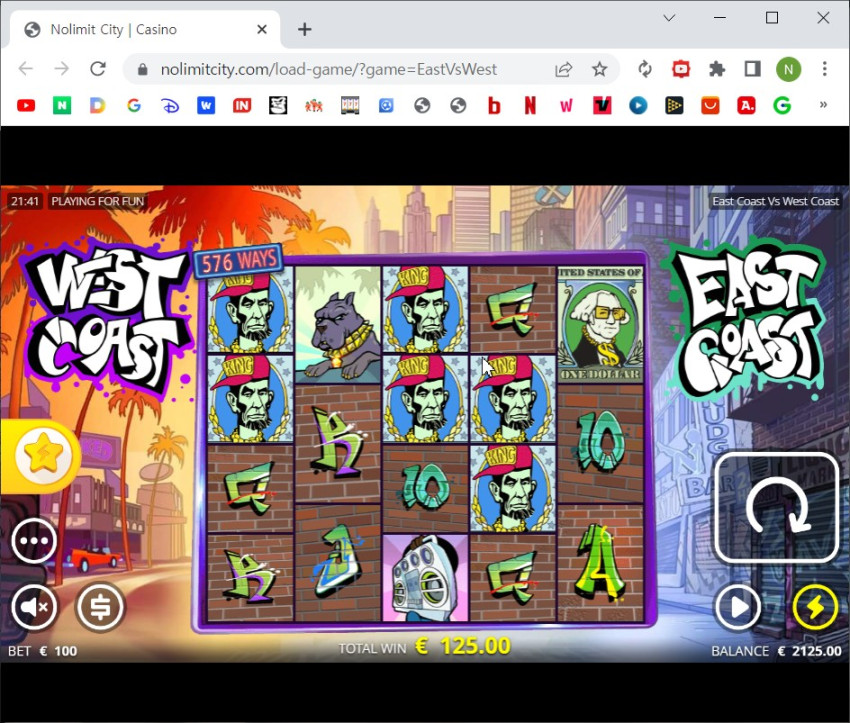The height and width of the screenshot is (723, 850).
Task: Close the Nolimit City | Casino tab
Action: 262,29
